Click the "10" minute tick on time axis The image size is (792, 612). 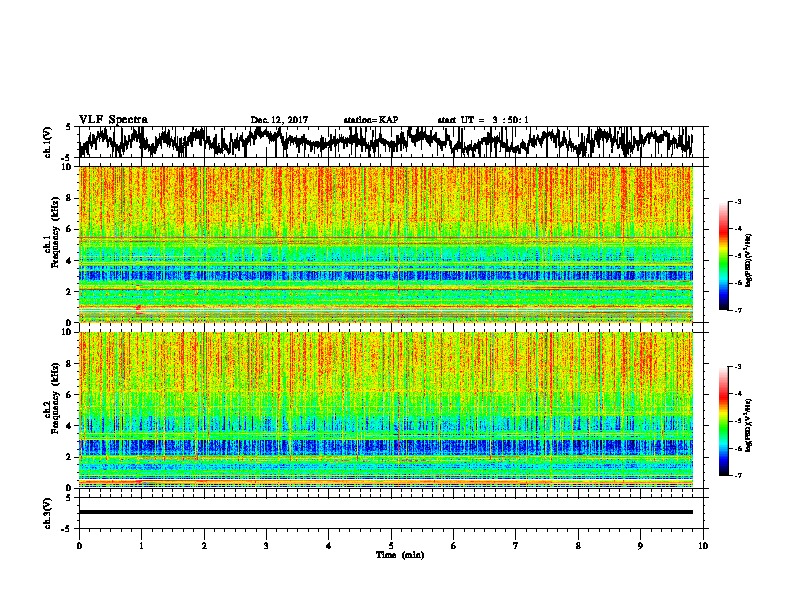click(703, 546)
